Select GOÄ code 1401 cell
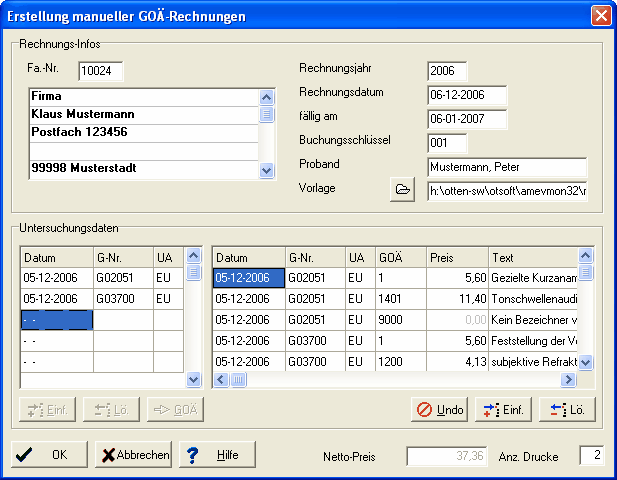 [401, 299]
